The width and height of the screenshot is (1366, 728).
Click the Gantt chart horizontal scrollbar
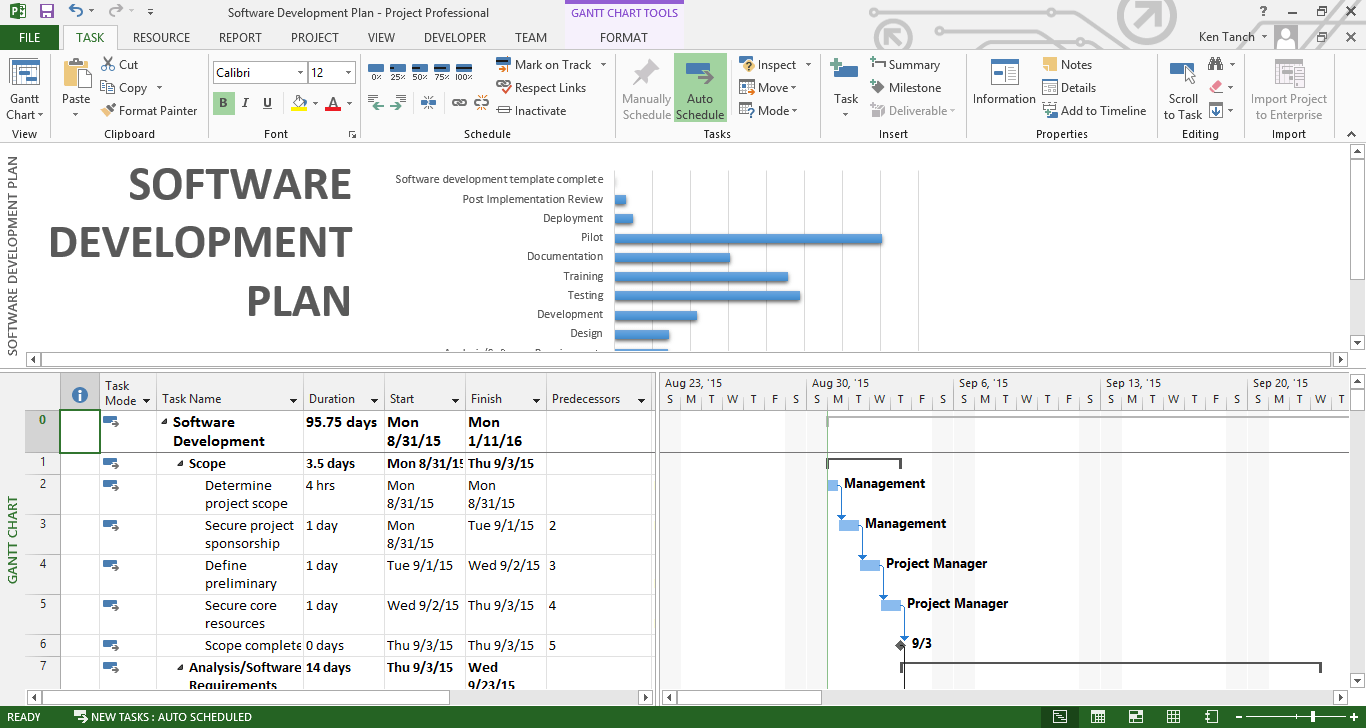pos(750,697)
